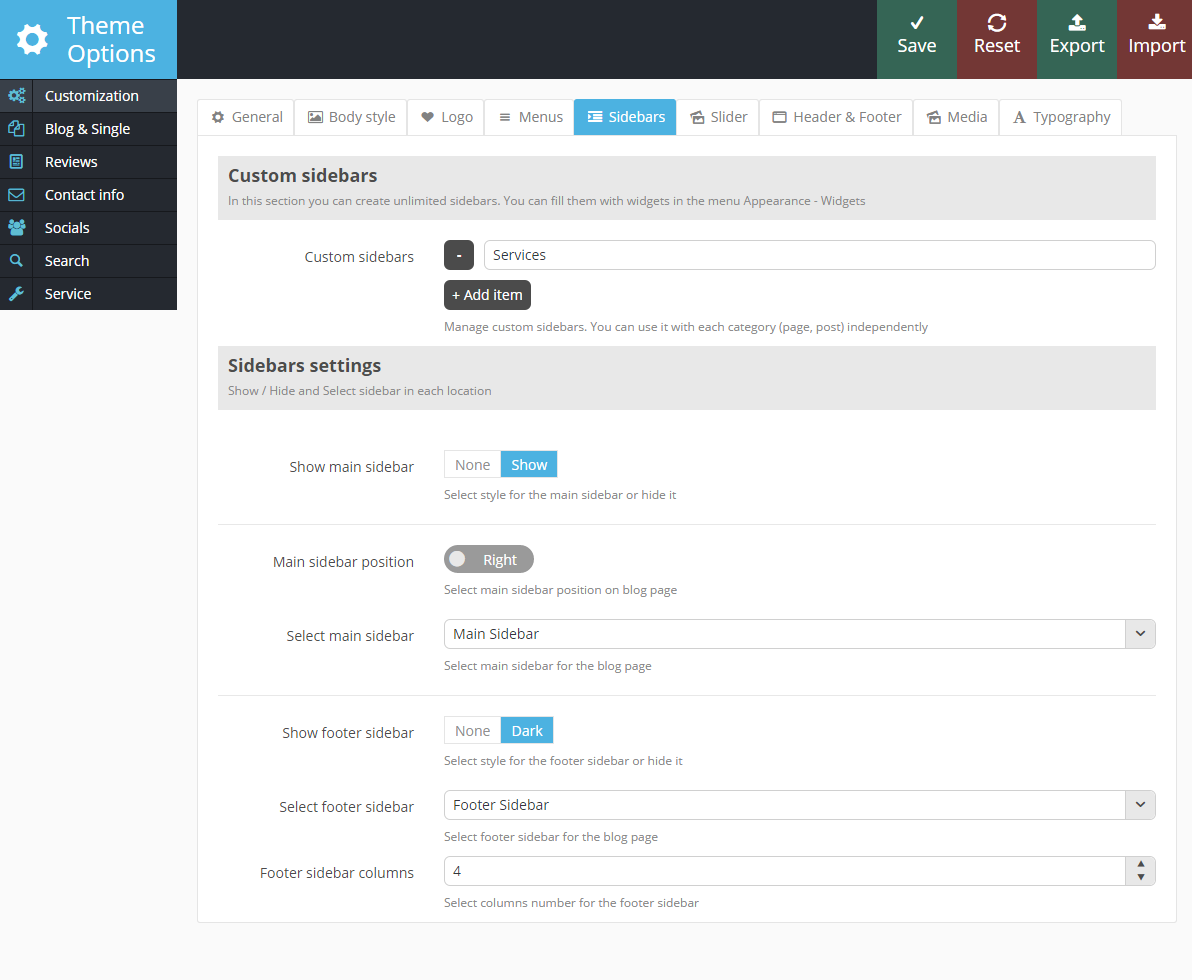Click the Contact info envelope icon
The width and height of the screenshot is (1192, 980).
(x=16, y=195)
